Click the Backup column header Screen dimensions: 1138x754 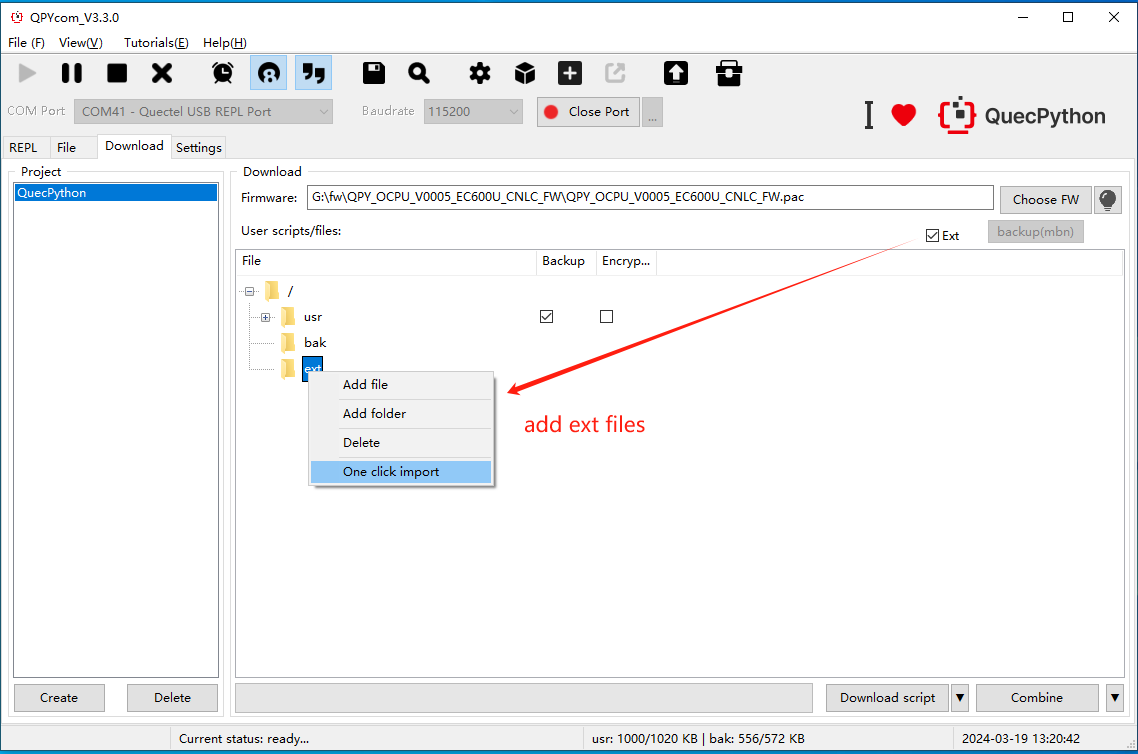pos(565,261)
